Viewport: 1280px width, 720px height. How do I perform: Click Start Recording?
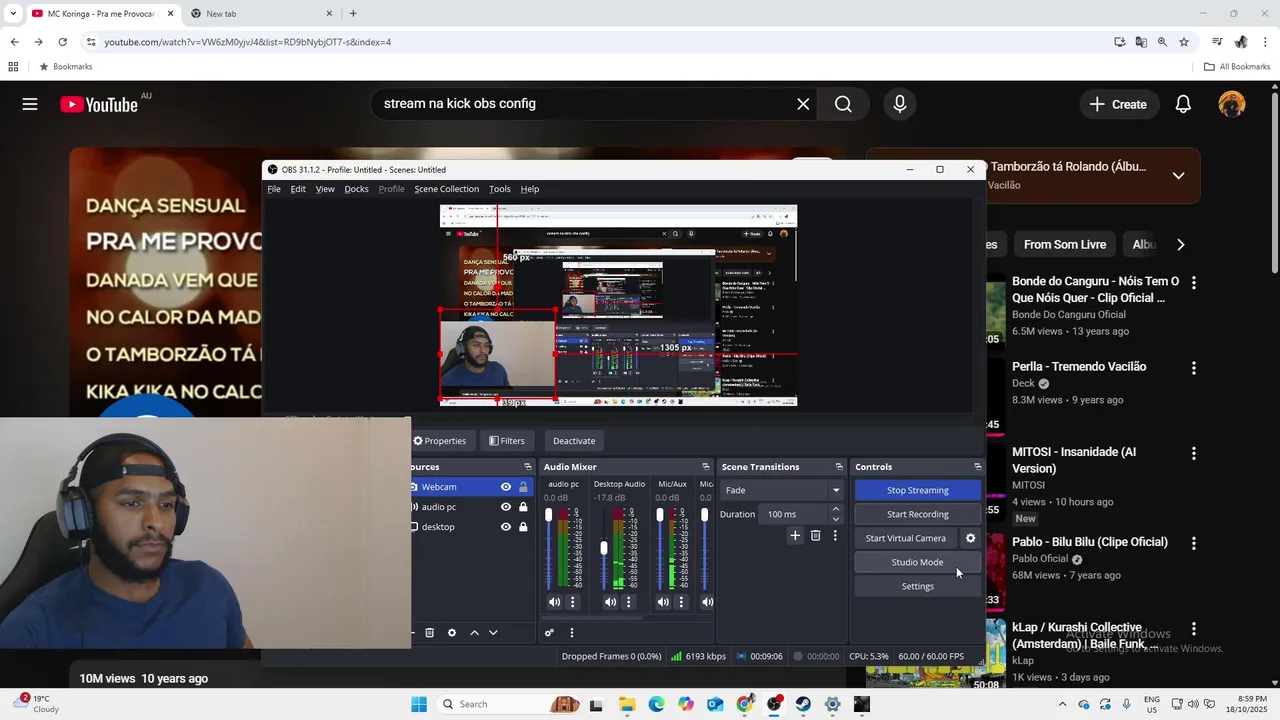pos(917,514)
